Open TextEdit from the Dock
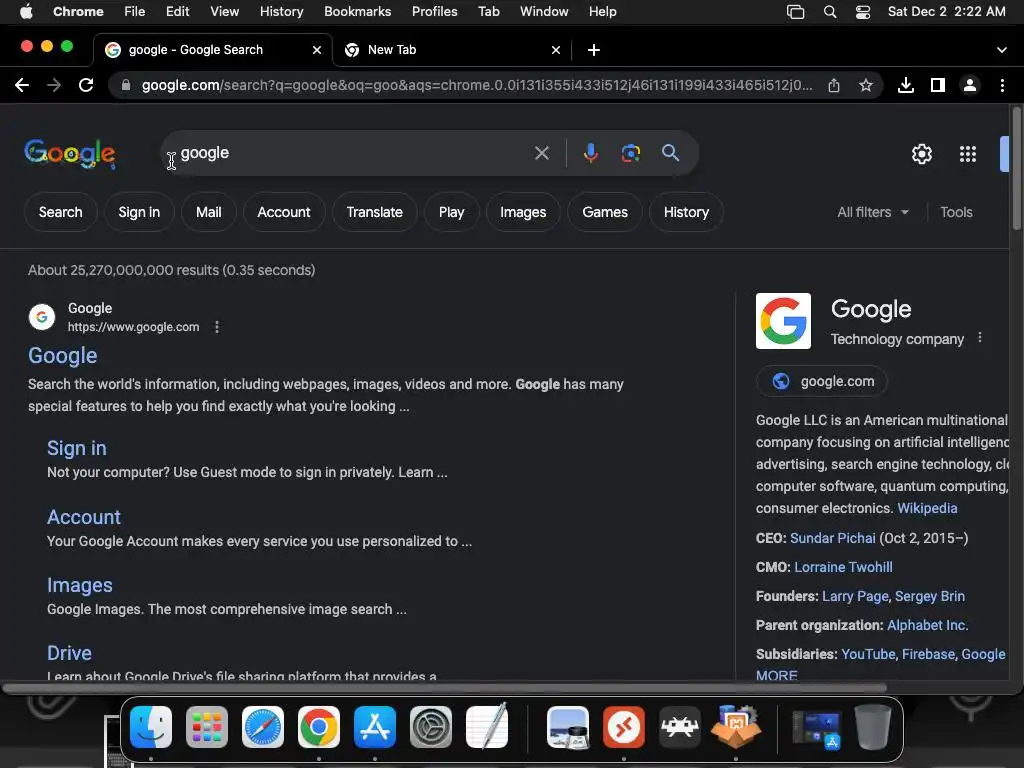 tap(487, 727)
